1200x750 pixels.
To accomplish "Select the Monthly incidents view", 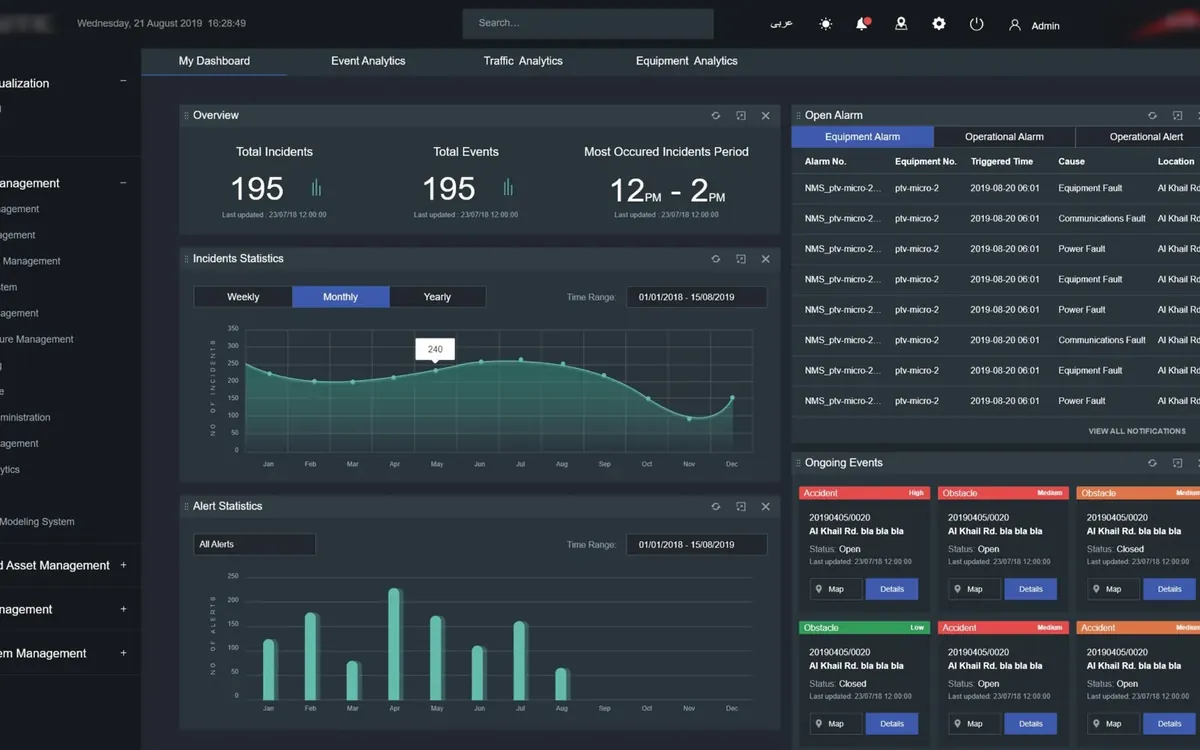I will point(341,297).
